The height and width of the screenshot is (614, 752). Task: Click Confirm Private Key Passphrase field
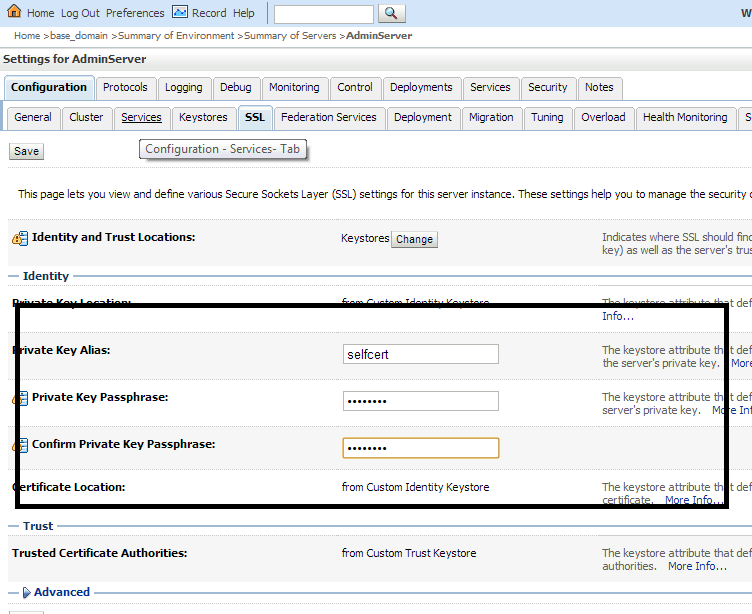tap(421, 448)
